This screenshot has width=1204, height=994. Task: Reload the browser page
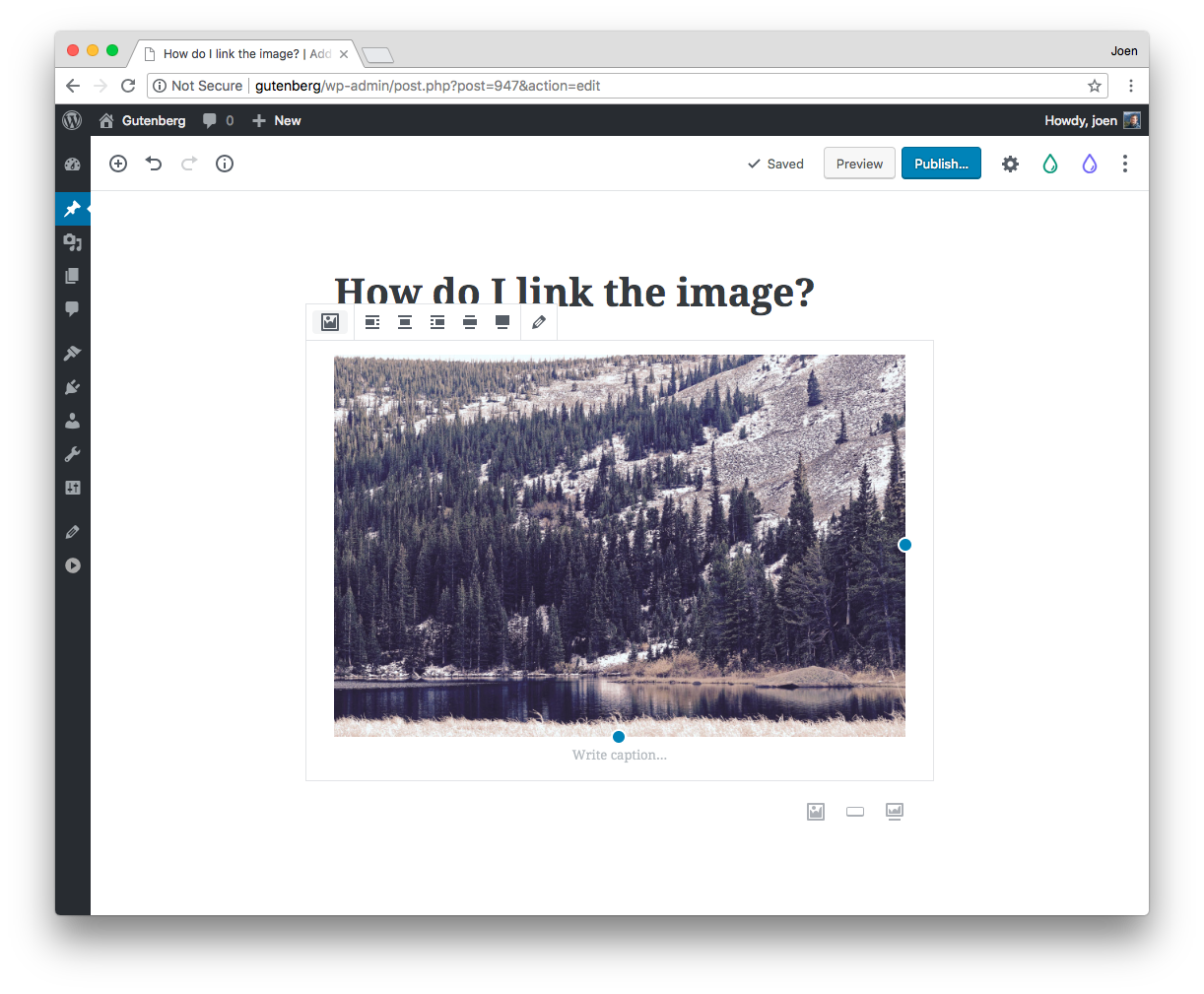[x=128, y=86]
